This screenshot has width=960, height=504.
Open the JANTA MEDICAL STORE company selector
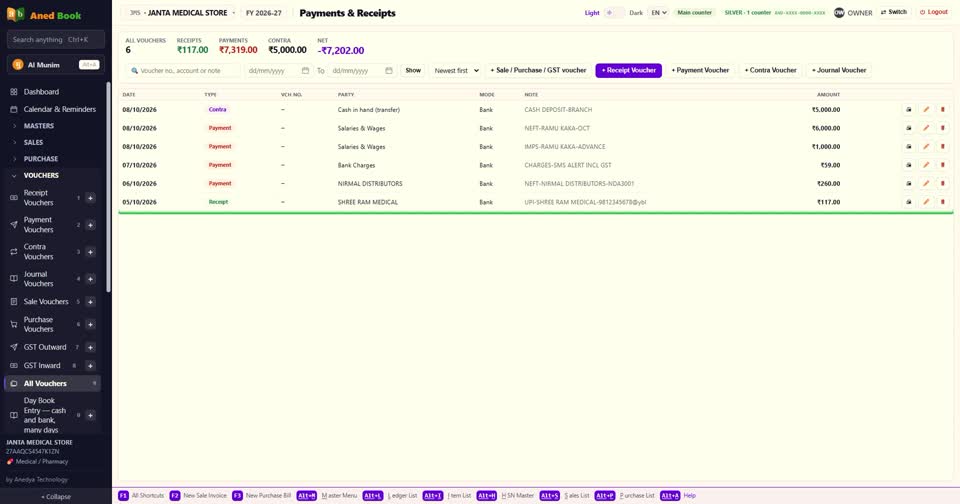pyautogui.click(x=182, y=13)
